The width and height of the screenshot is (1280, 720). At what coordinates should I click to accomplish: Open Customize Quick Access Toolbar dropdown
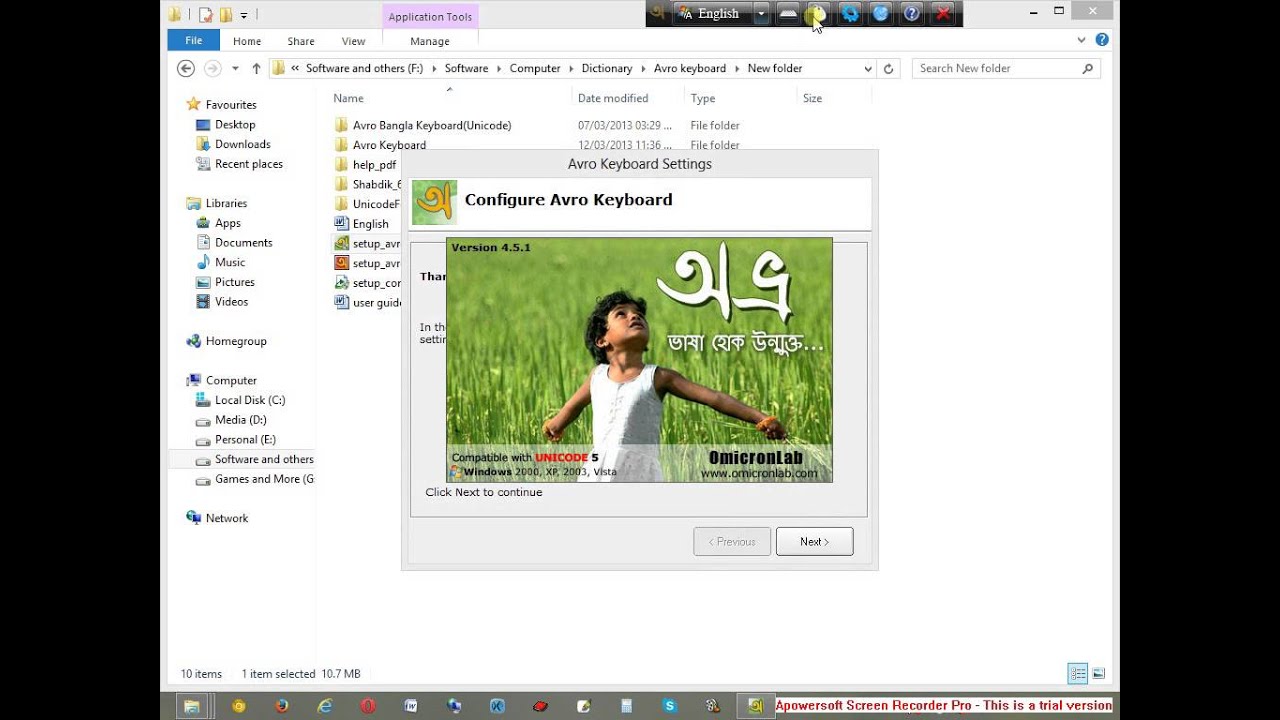243,14
